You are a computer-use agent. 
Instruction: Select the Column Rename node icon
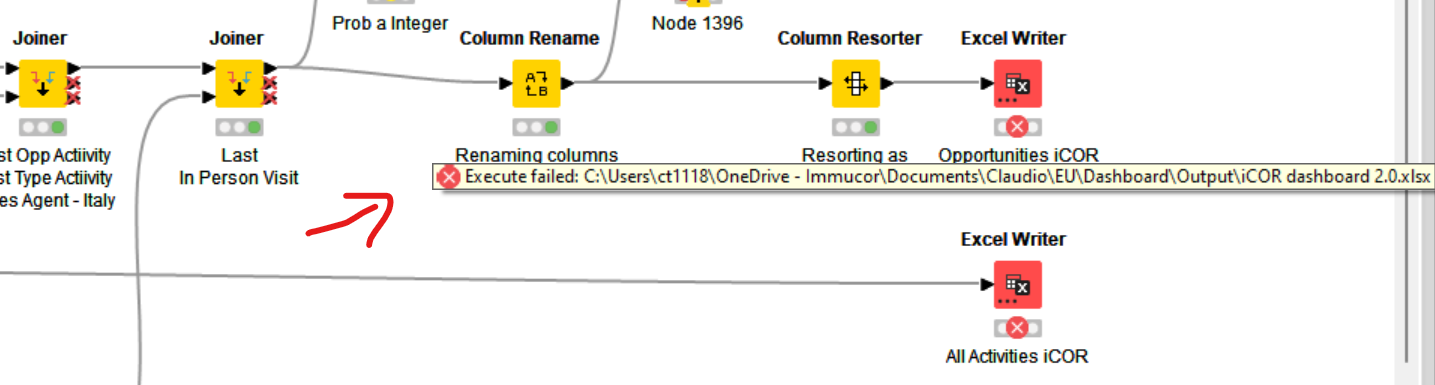coord(537,84)
